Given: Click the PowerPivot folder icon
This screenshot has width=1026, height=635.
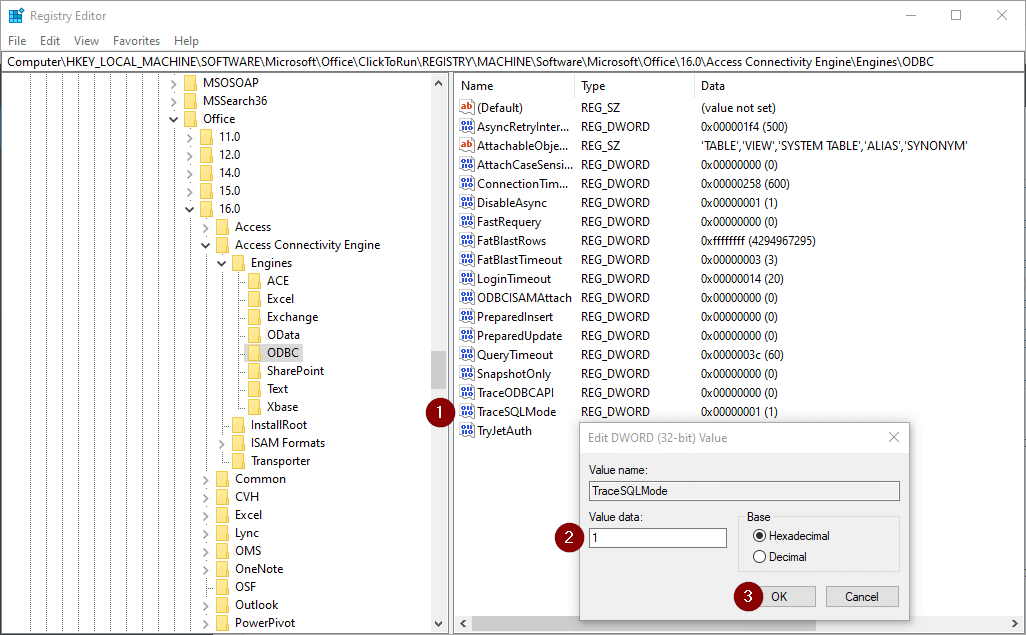Looking at the screenshot, I should tap(222, 623).
